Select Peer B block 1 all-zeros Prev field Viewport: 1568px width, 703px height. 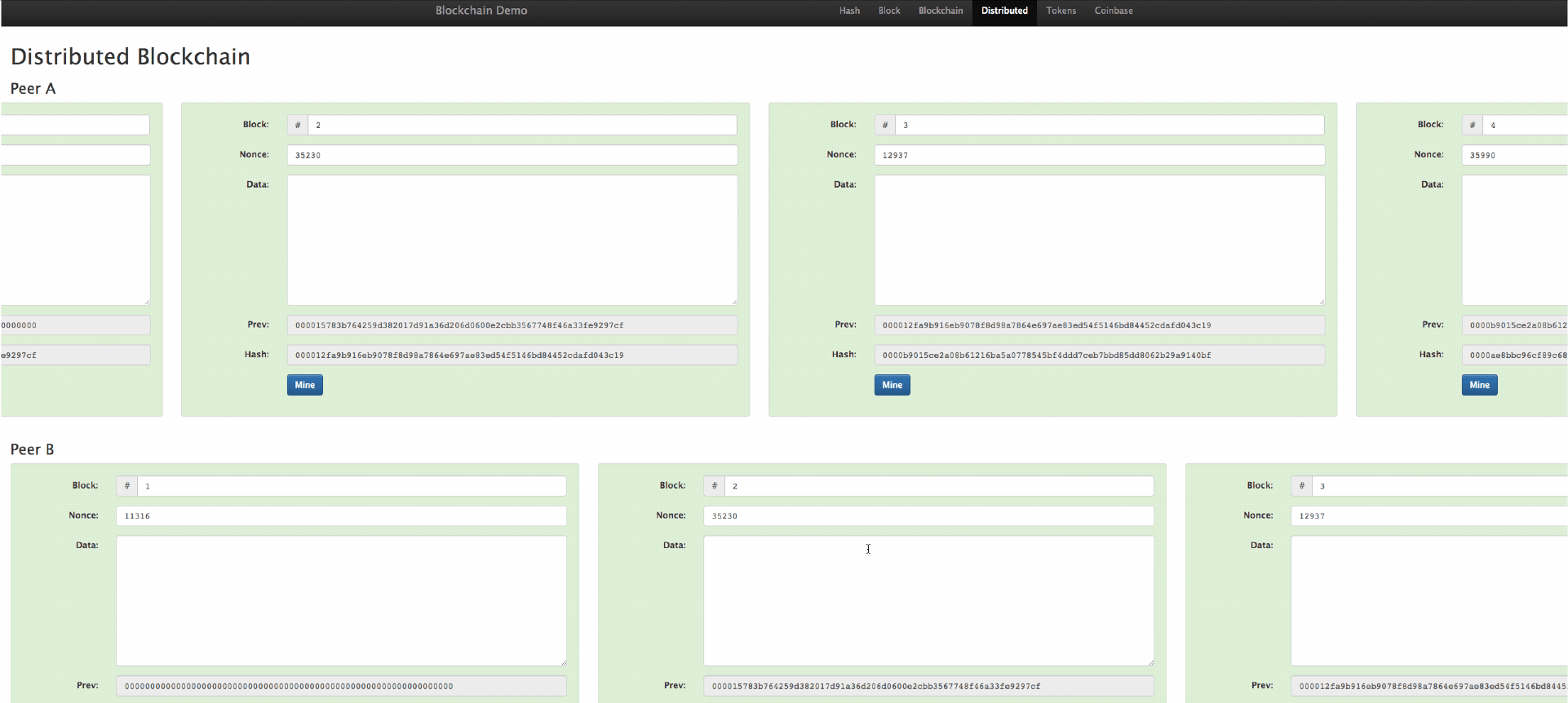point(341,686)
